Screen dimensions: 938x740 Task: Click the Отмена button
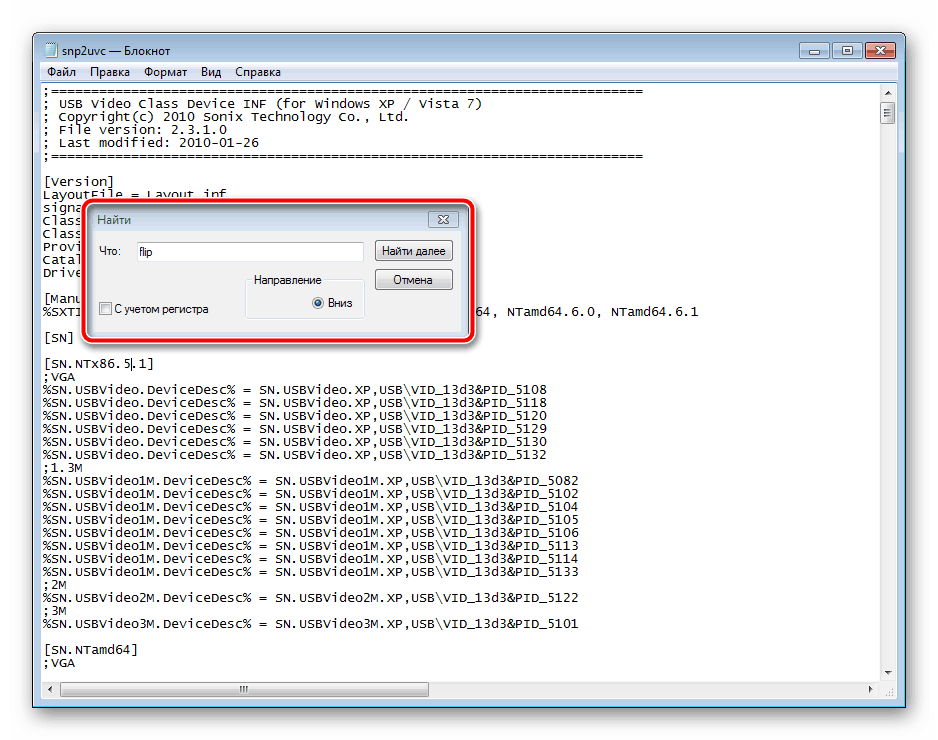coord(413,280)
